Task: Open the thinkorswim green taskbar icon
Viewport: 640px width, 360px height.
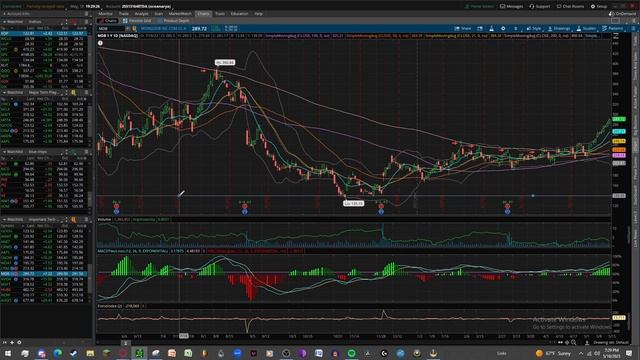Action: (139, 353)
